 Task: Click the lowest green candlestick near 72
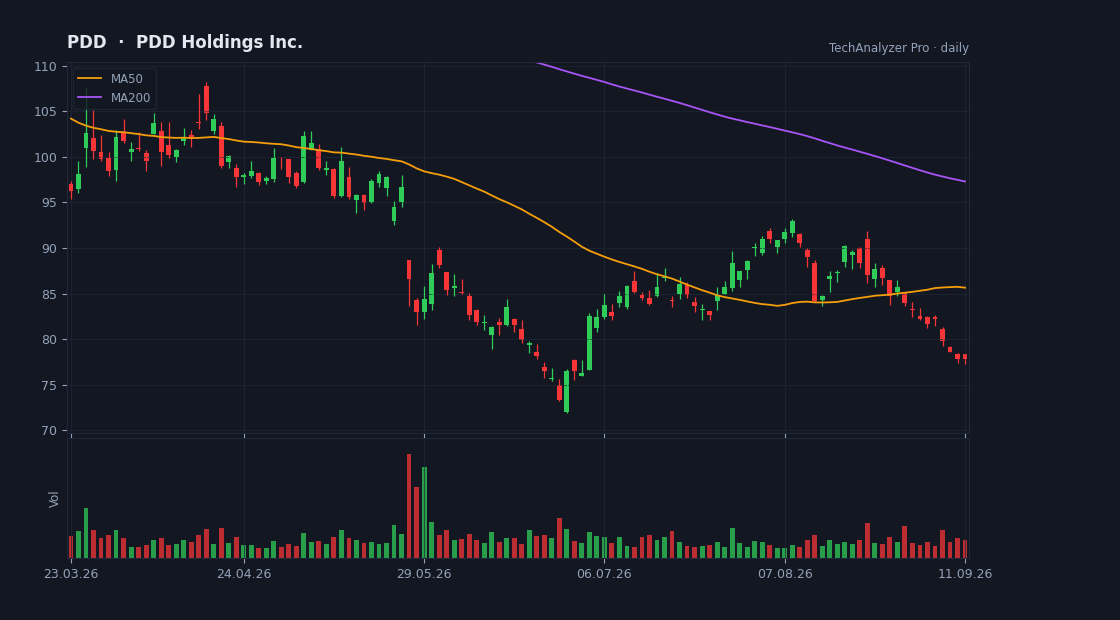click(566, 391)
